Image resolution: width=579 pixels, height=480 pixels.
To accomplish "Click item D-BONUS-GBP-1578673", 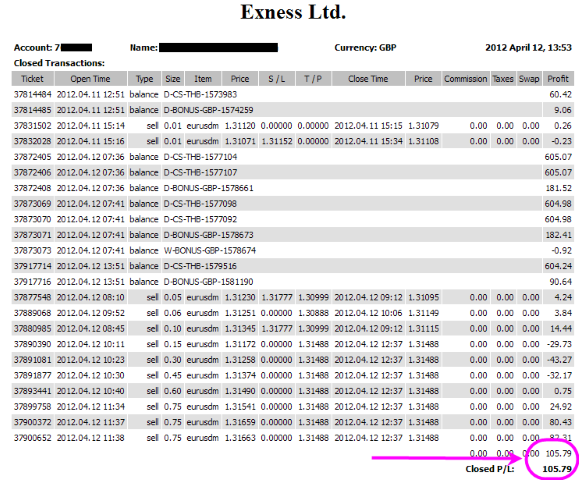I will pos(209,235).
